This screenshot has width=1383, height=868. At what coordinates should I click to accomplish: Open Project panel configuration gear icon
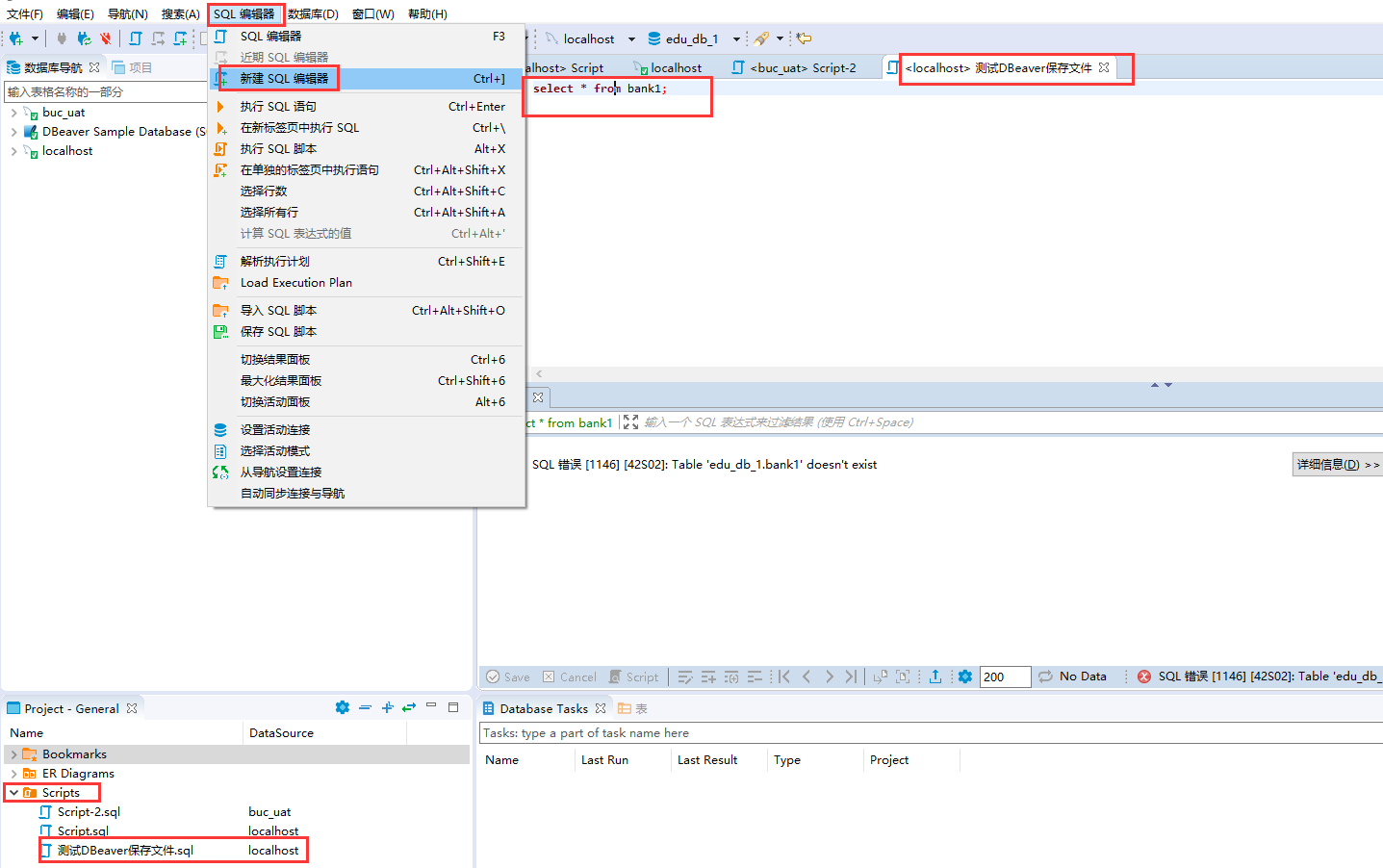tap(343, 707)
